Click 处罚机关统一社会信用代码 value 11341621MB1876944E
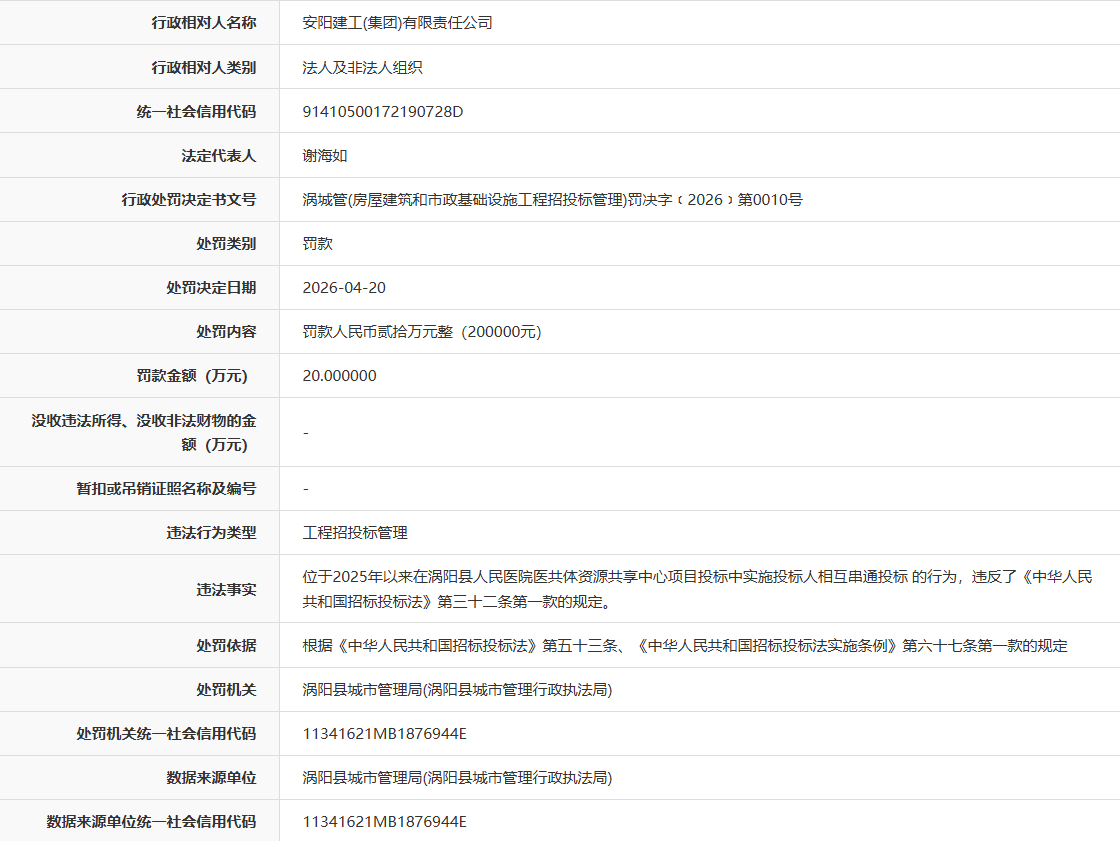1120x841 pixels. point(384,734)
